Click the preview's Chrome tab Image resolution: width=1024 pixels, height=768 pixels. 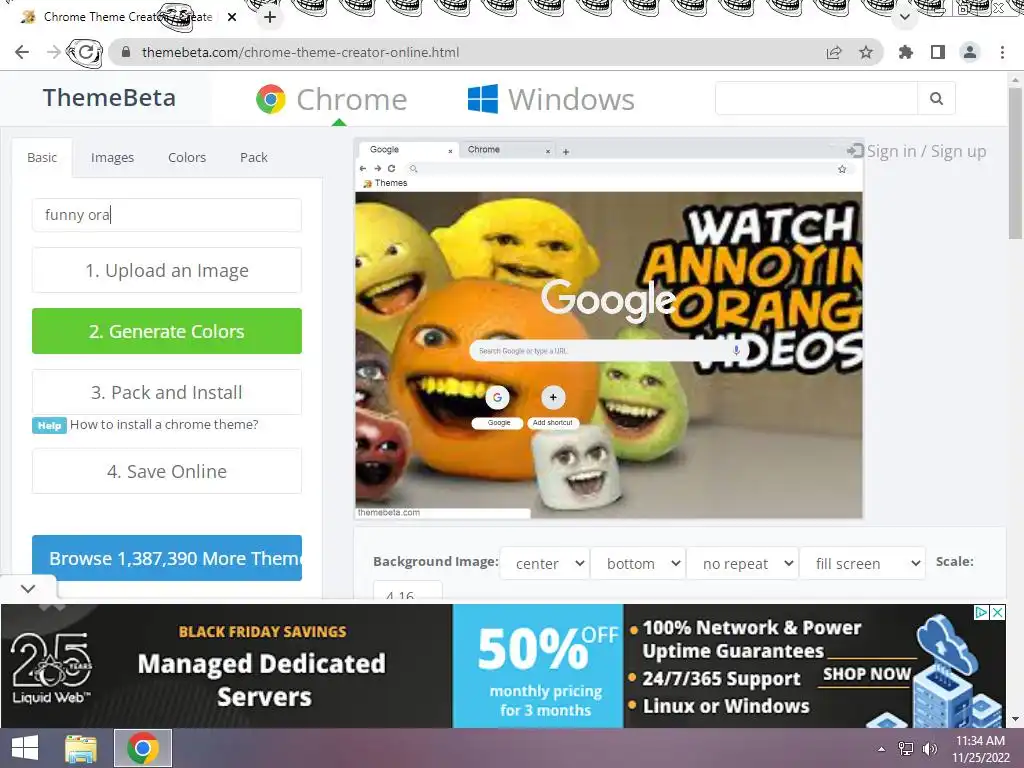506,150
